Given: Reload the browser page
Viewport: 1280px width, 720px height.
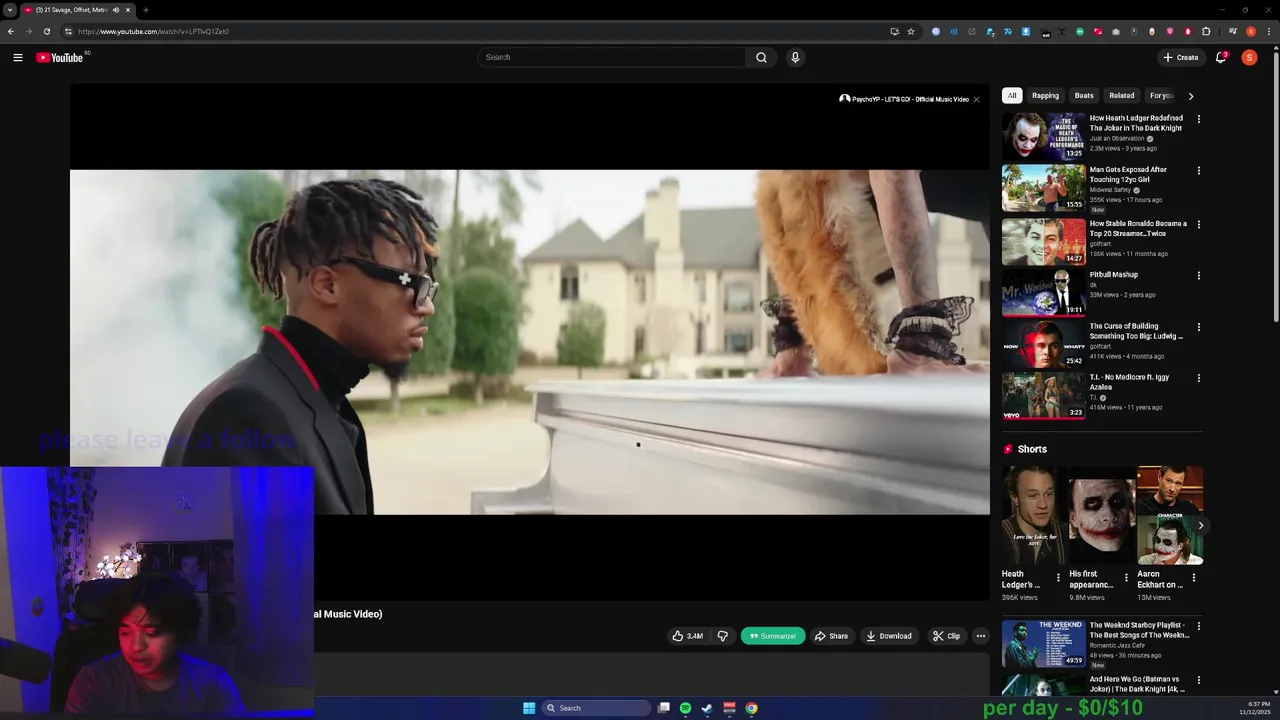Looking at the screenshot, I should (x=46, y=31).
